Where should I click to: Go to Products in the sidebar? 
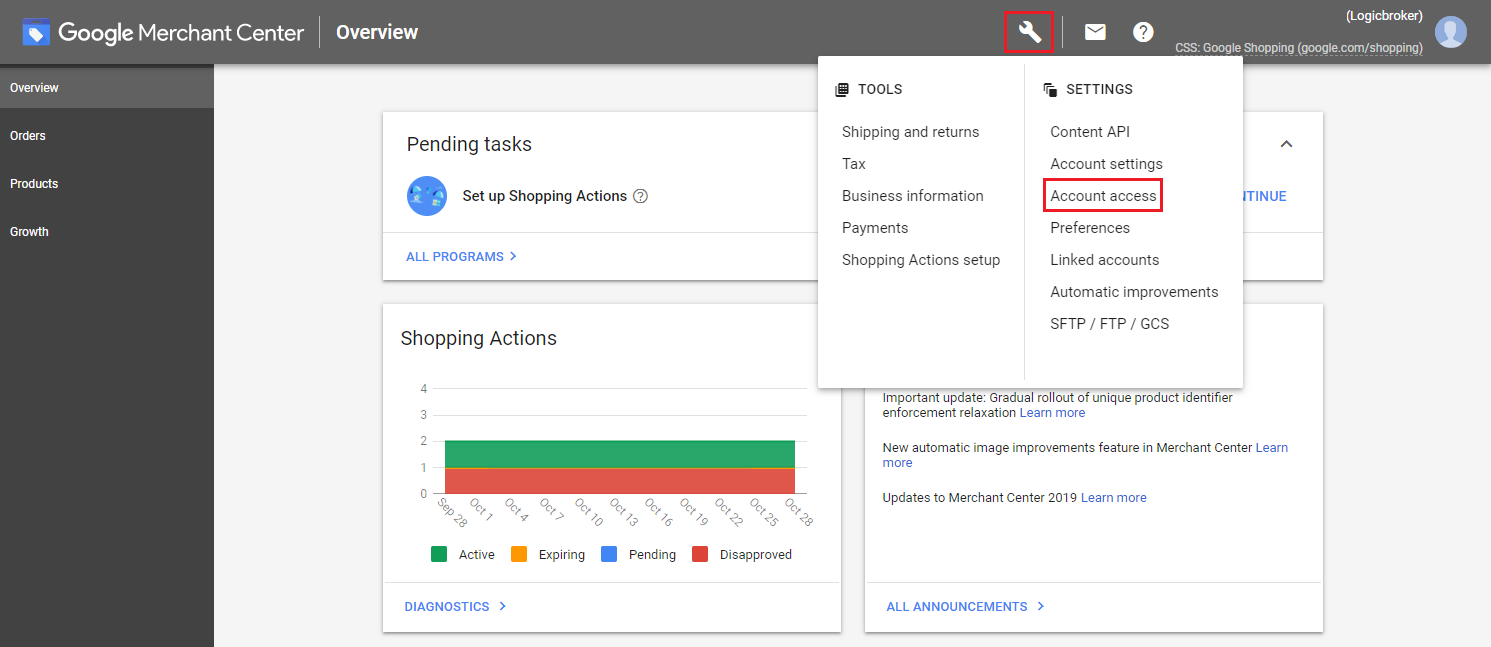(34, 184)
